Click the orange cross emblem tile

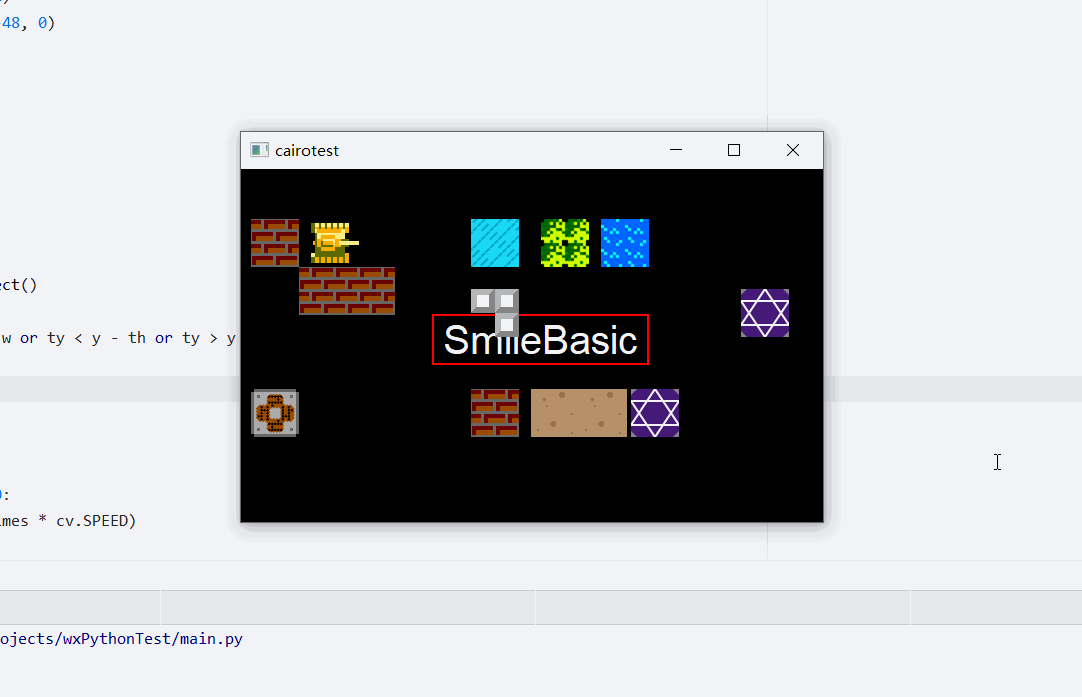[x=275, y=413]
